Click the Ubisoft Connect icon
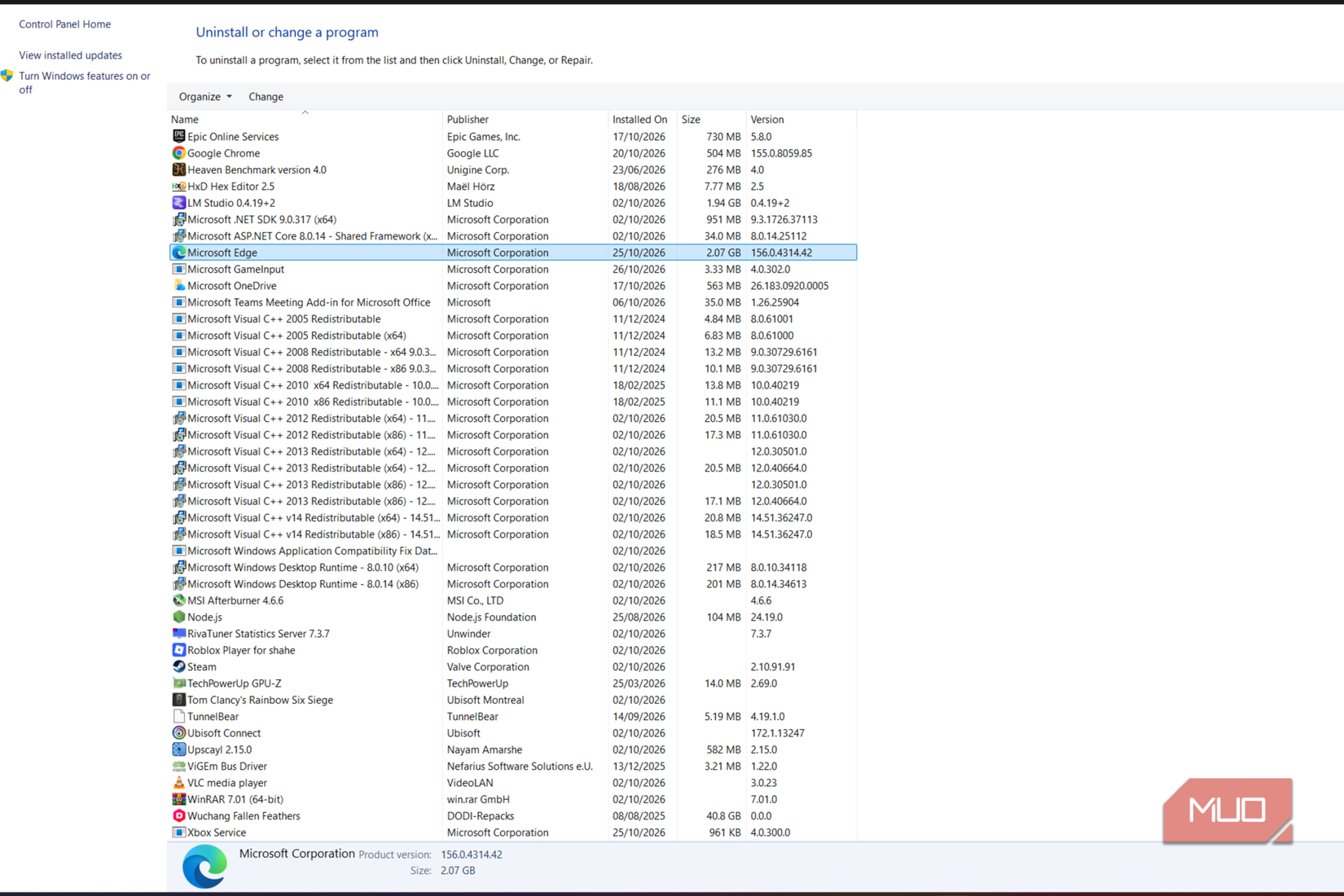This screenshot has width=1344, height=896. click(x=178, y=732)
